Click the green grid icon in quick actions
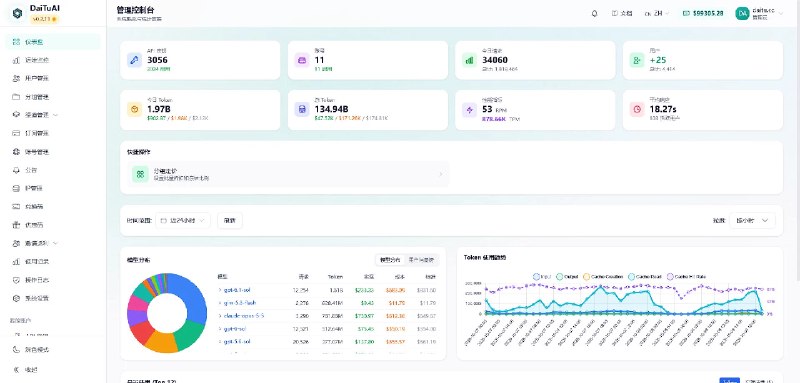Viewport: 800px width, 383px height. [x=140, y=174]
